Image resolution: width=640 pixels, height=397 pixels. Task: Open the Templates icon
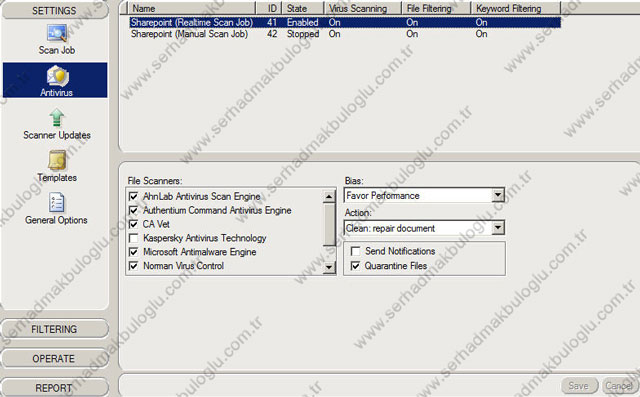[57, 160]
